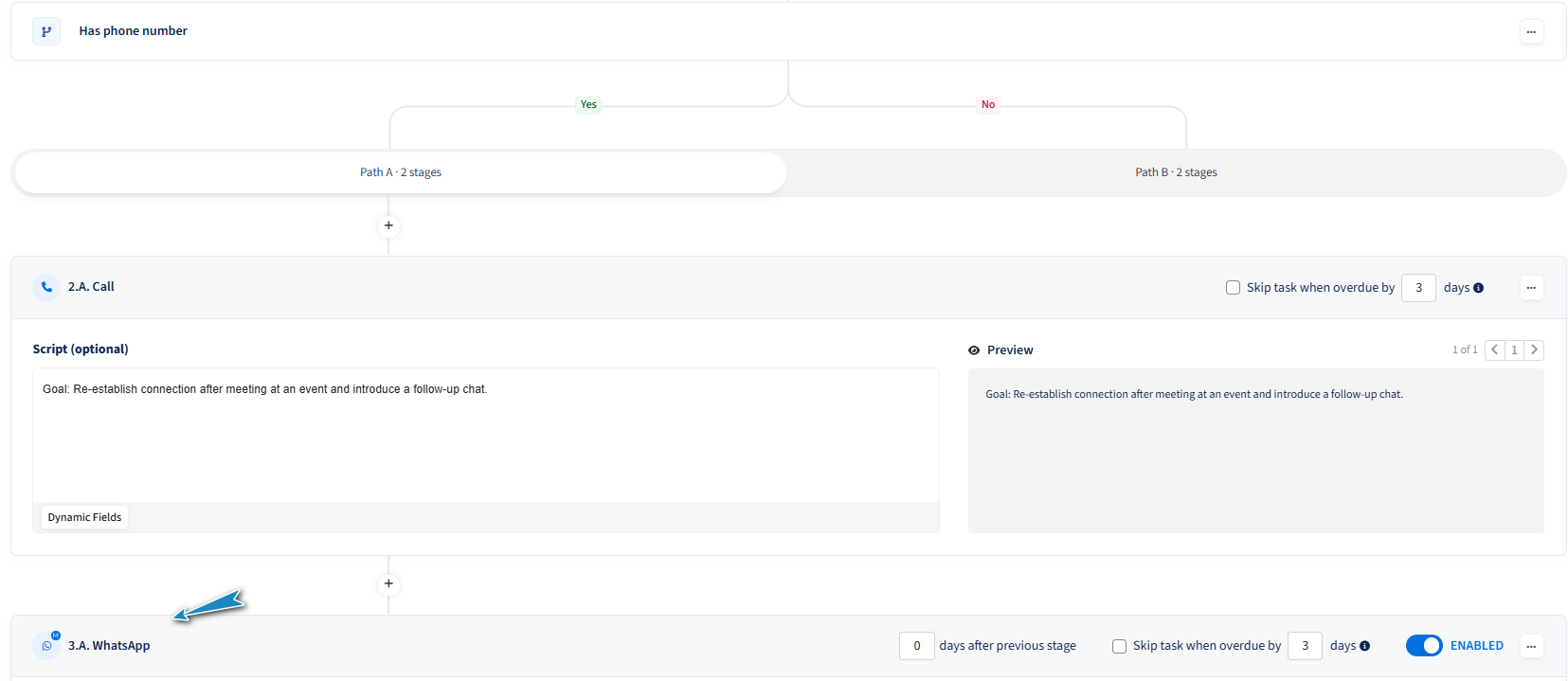Click the phone icon for 2.A. Call

[46, 287]
